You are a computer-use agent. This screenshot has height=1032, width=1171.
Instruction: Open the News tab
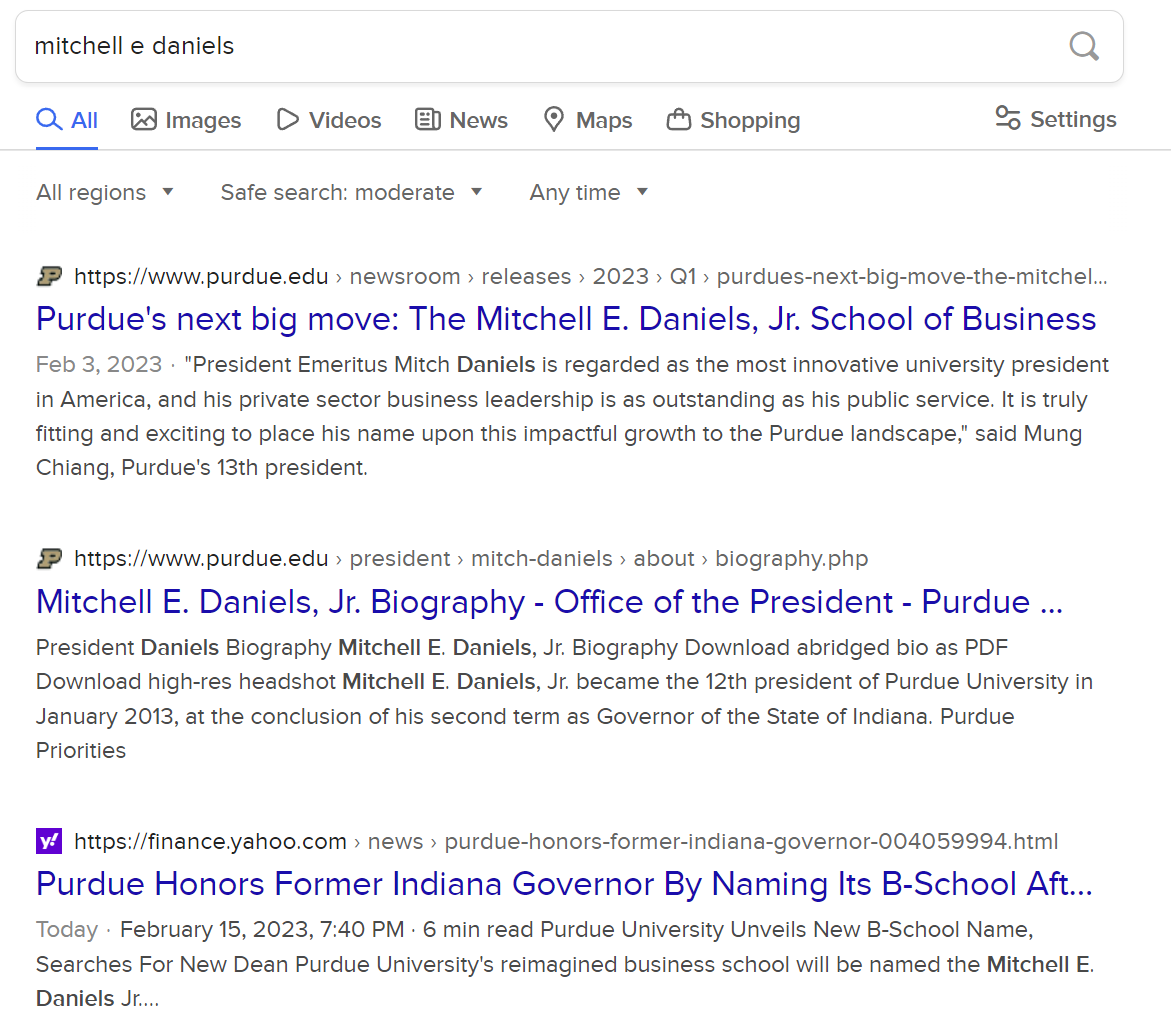pyautogui.click(x=461, y=120)
